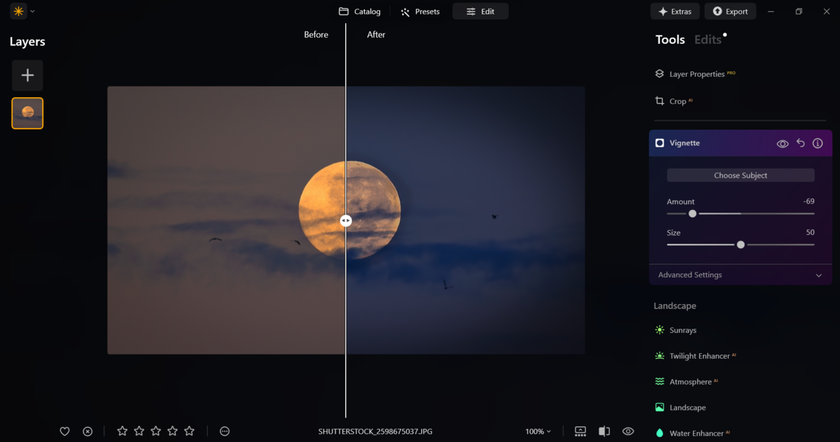Open the Twilight Enhancer tool
840x442 pixels.
(695, 356)
